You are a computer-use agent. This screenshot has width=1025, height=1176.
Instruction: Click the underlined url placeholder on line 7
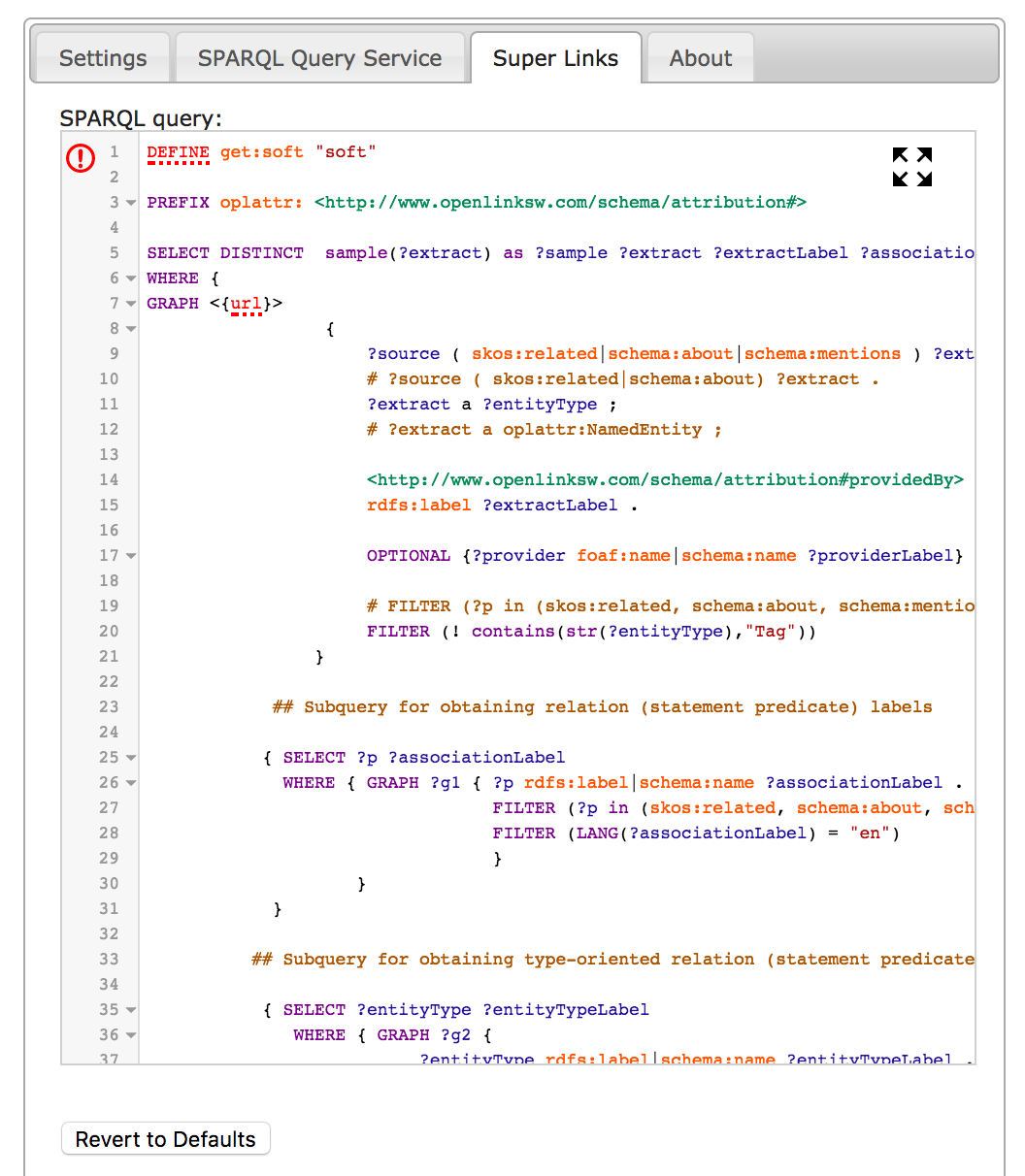pyautogui.click(x=245, y=303)
